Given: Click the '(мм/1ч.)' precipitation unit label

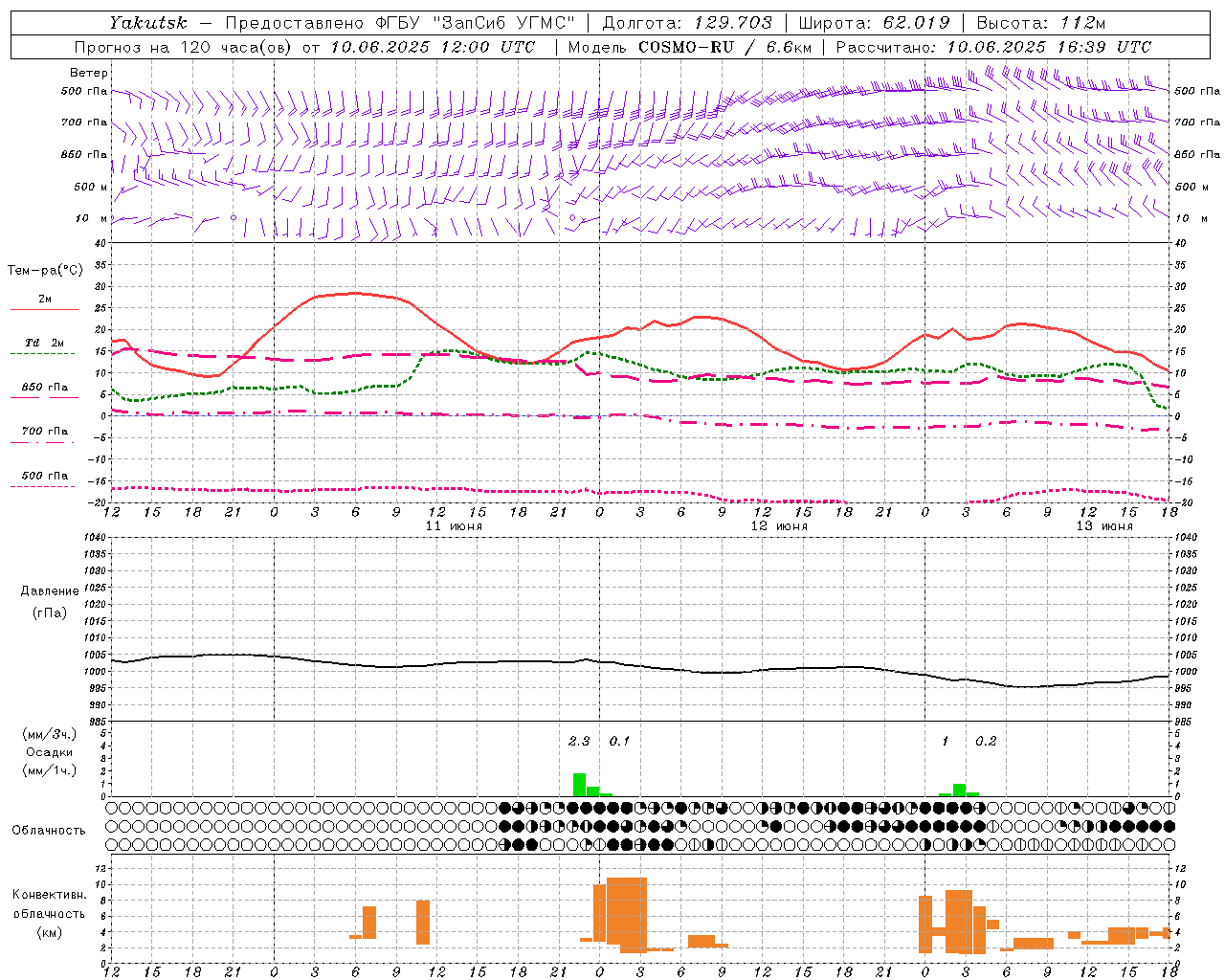Looking at the screenshot, I should coord(49,770).
